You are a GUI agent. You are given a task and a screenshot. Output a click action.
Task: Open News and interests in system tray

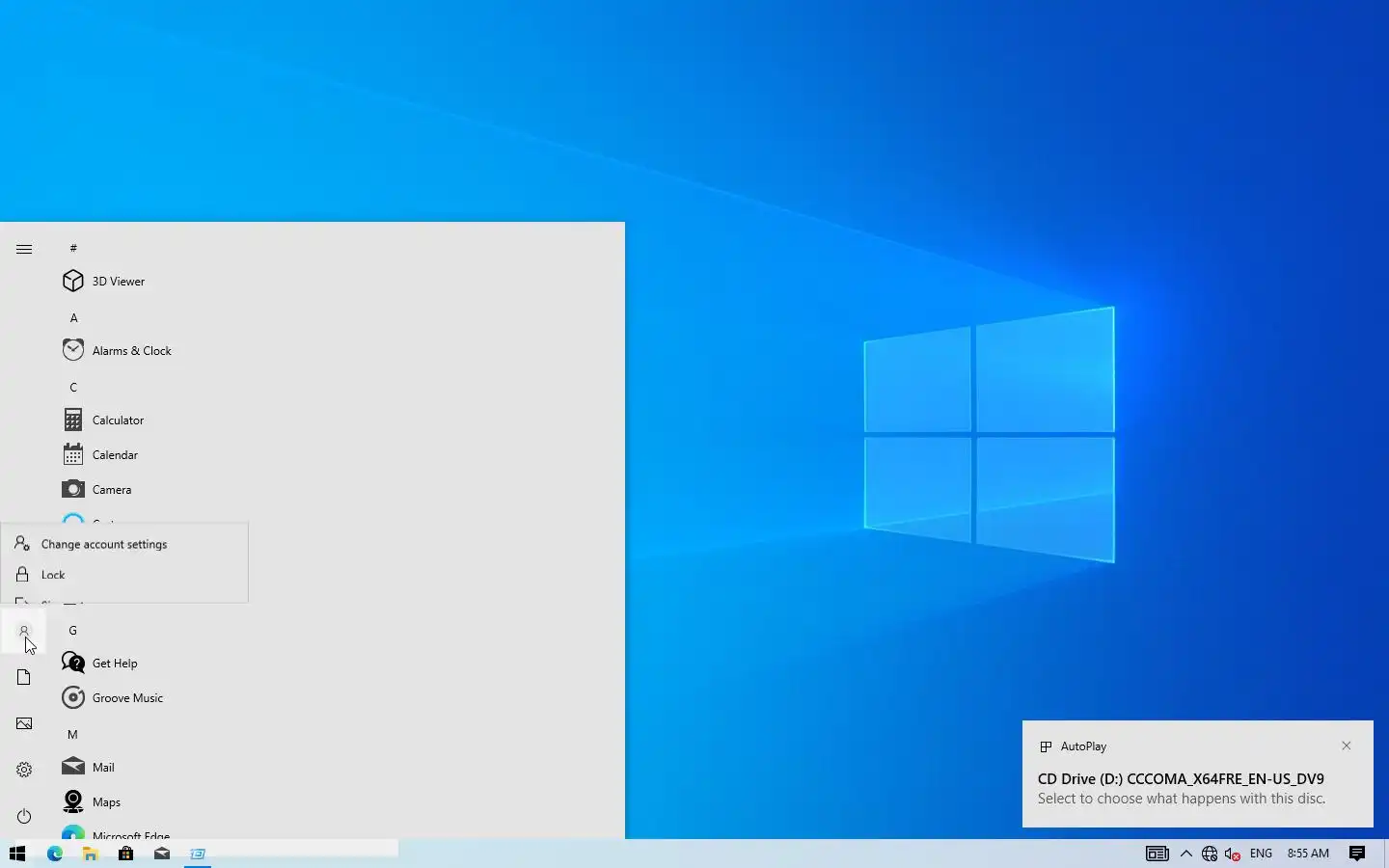[1157, 854]
